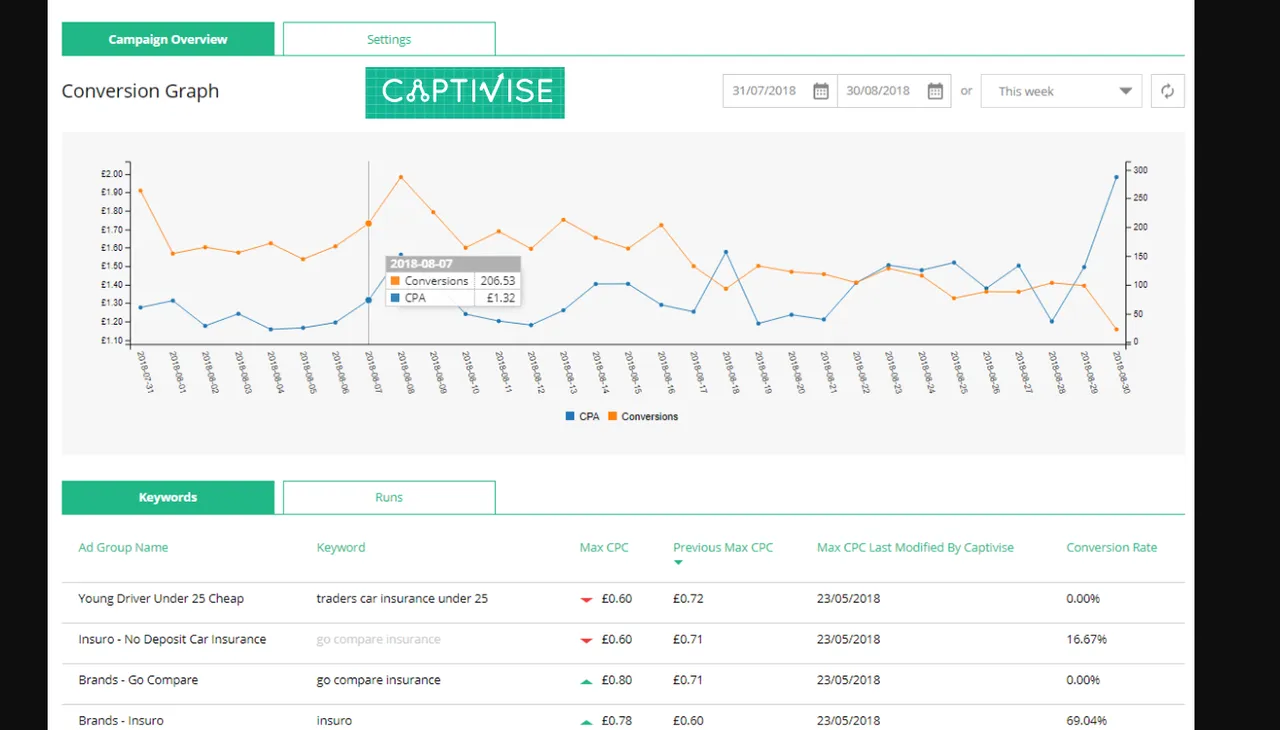Click the 206.53 Conversions tooltip value
1280x730 pixels.
498,281
